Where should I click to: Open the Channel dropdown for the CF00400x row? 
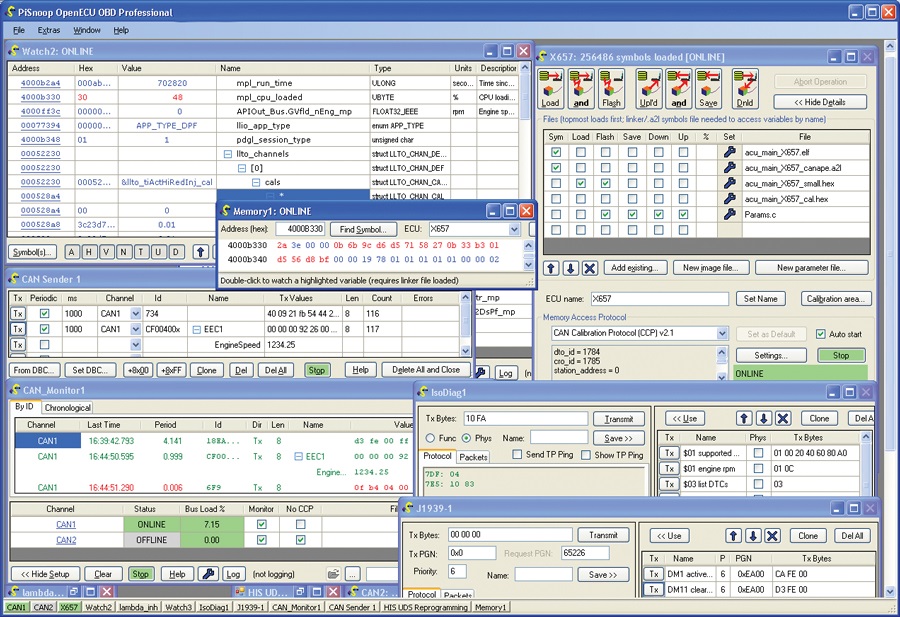pyautogui.click(x=135, y=329)
